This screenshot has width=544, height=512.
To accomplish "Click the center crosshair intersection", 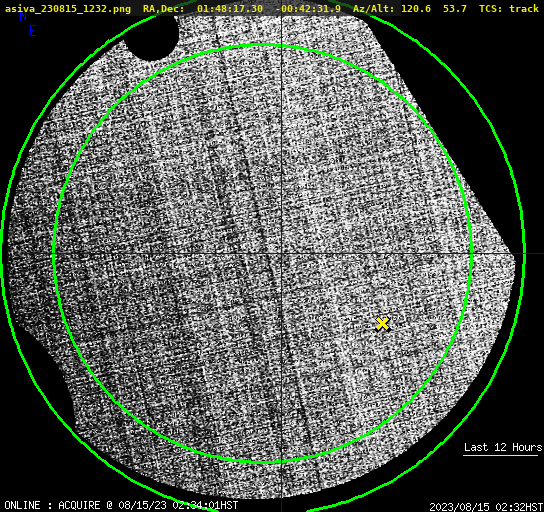I will tap(281, 254).
